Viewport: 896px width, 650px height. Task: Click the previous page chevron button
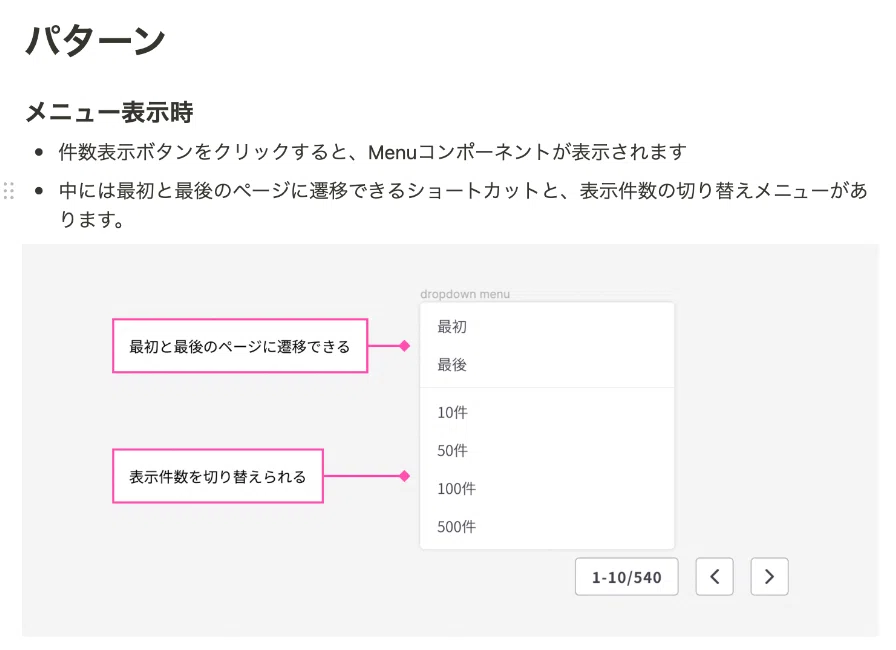(714, 577)
